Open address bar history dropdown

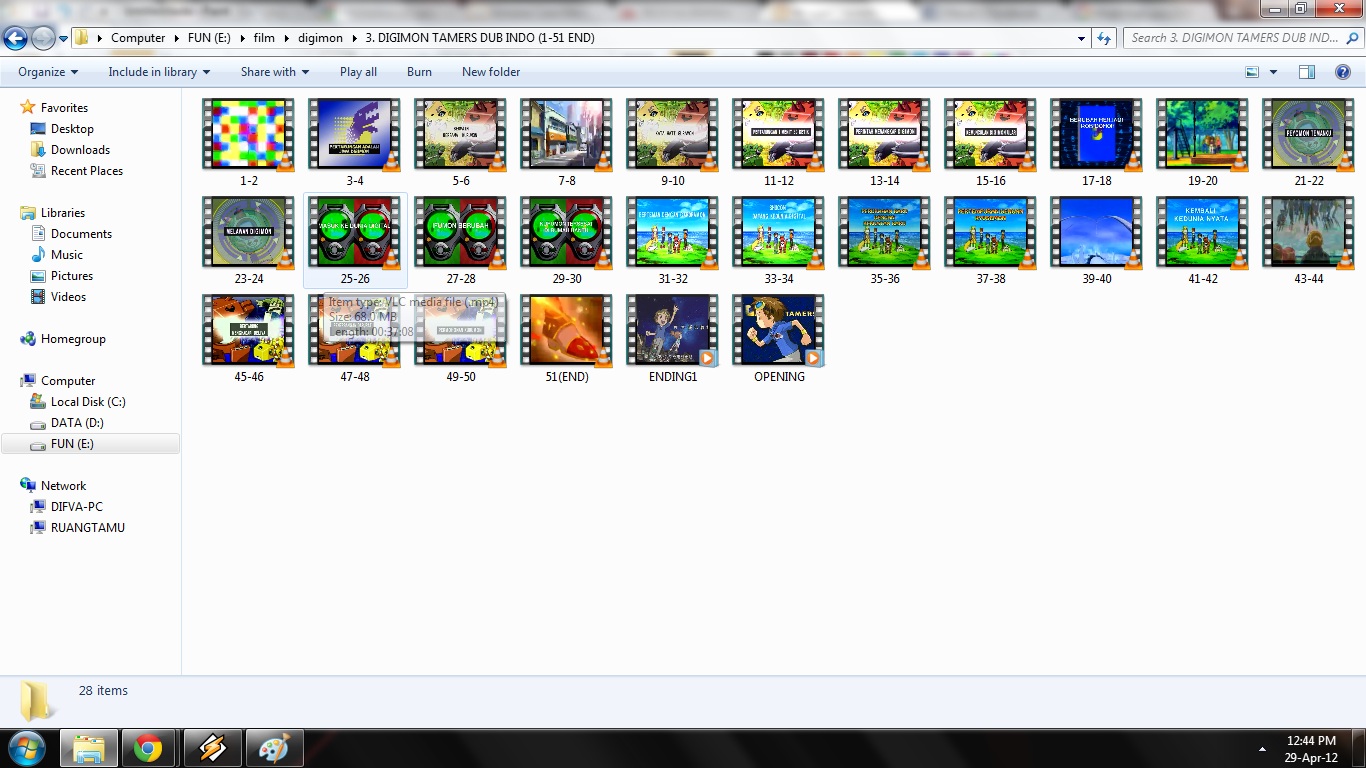(x=1081, y=38)
